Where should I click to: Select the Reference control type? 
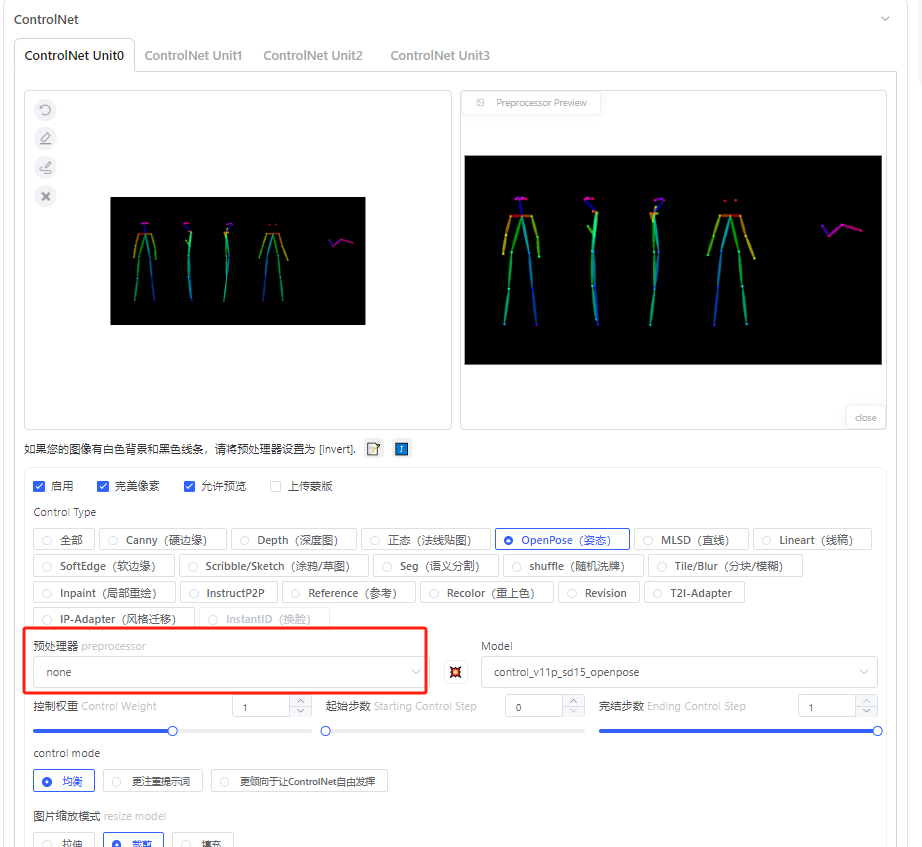349,593
